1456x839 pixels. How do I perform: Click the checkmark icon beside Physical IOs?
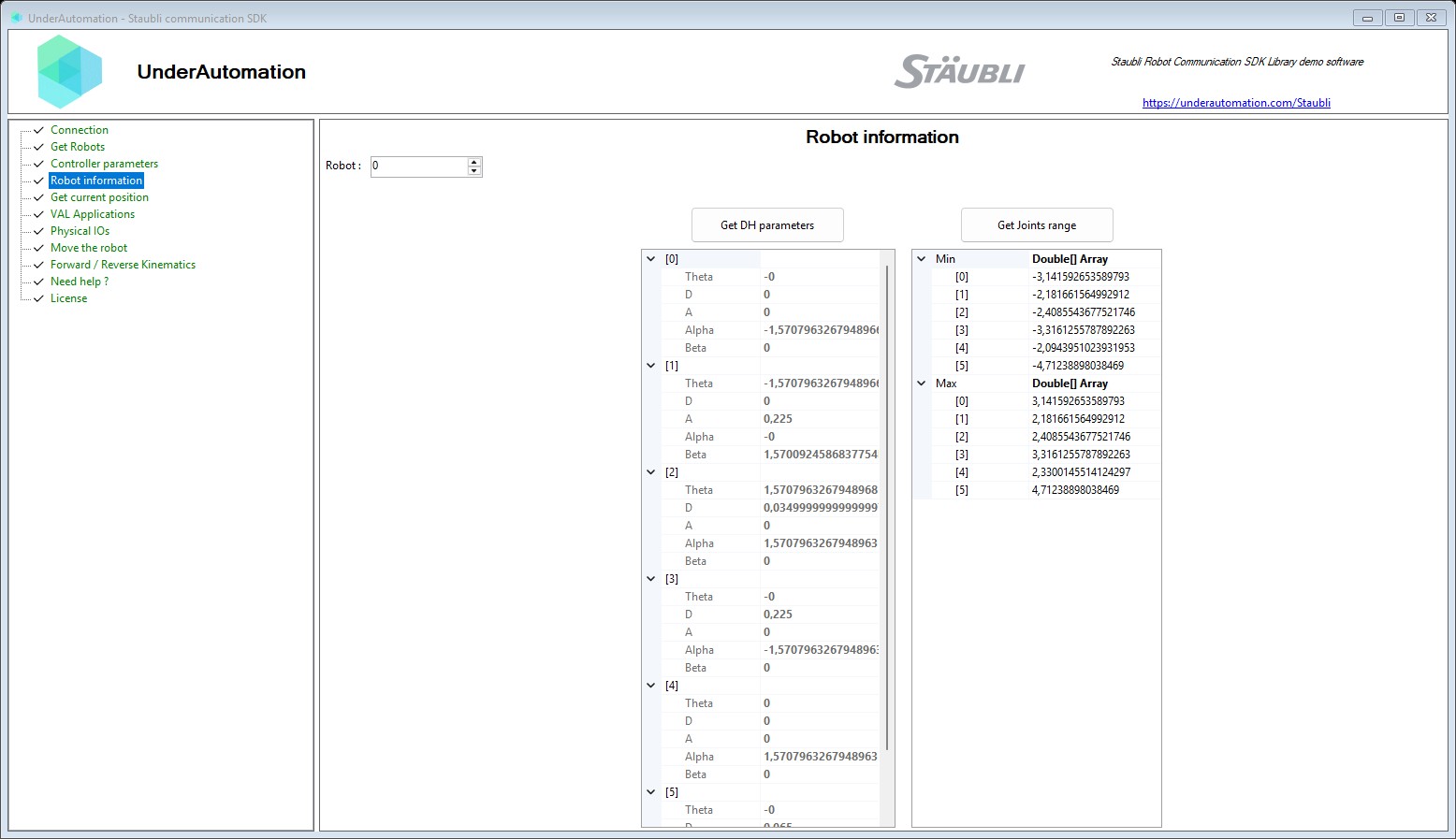(38, 231)
